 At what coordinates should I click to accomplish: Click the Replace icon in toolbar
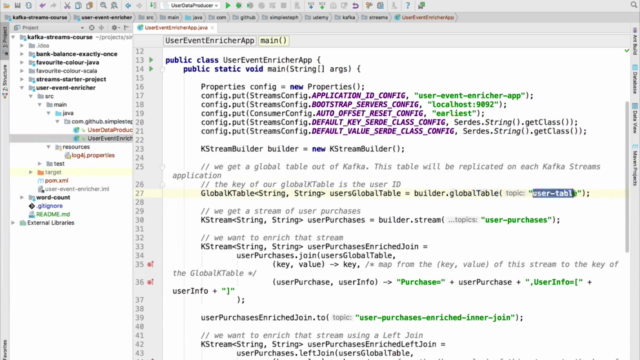114,6
